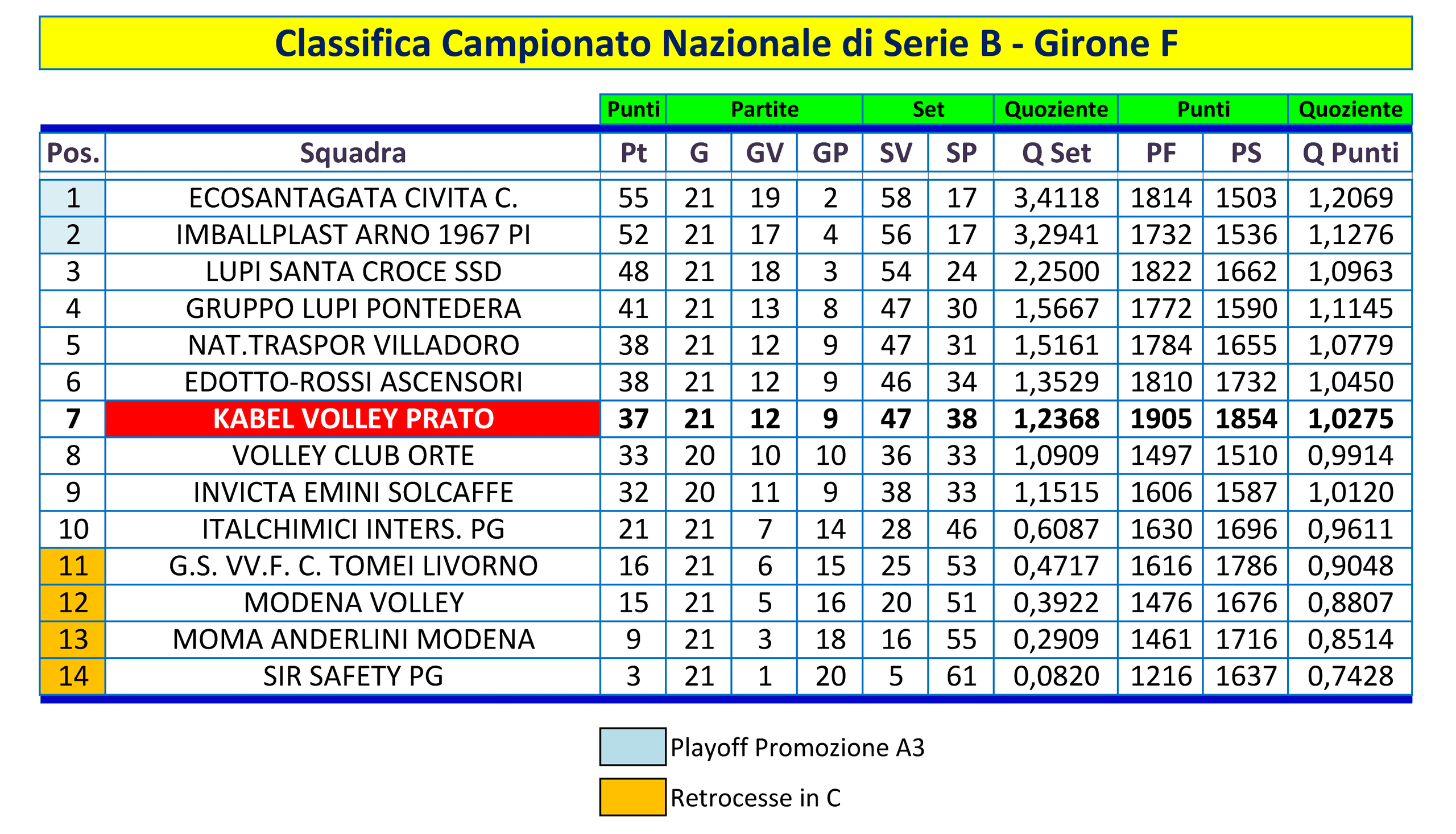Click the LUPI SANTA CROCE SSD cell
Image resolution: width=1456 pixels, height=834 pixels.
[353, 271]
